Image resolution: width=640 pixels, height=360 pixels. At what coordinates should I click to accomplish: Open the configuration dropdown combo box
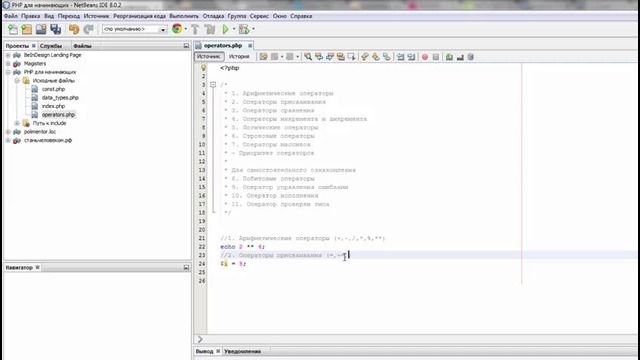[x=135, y=29]
